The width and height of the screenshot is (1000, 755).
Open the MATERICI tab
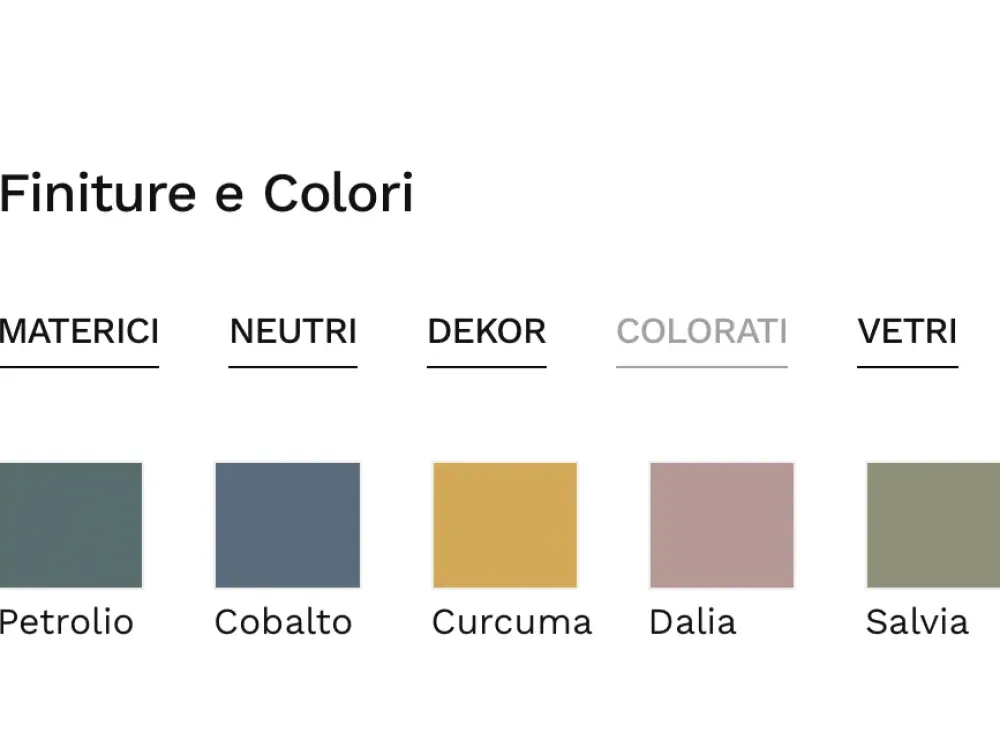pos(79,331)
